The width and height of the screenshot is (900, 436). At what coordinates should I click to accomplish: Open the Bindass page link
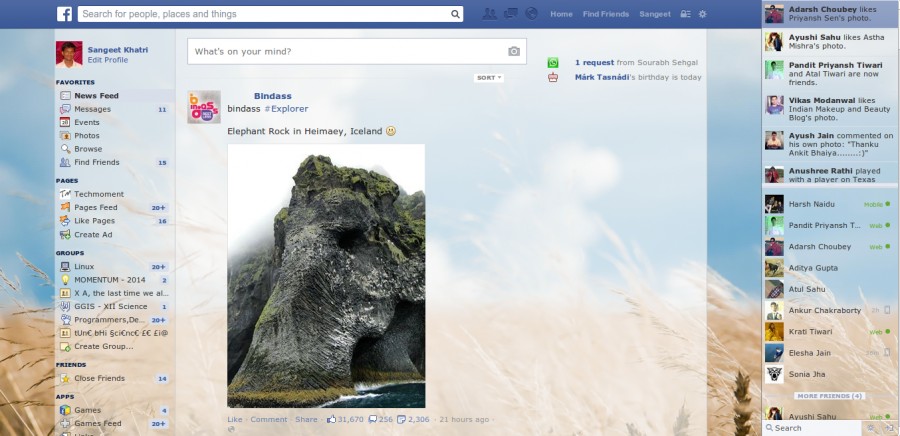pyautogui.click(x=273, y=96)
